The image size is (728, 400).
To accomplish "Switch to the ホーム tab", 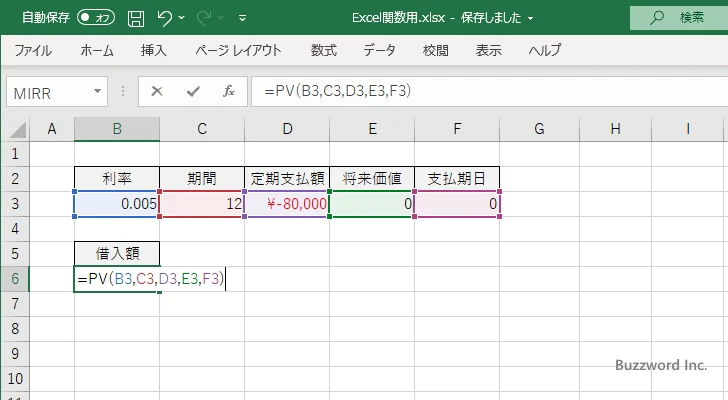I will point(97,50).
